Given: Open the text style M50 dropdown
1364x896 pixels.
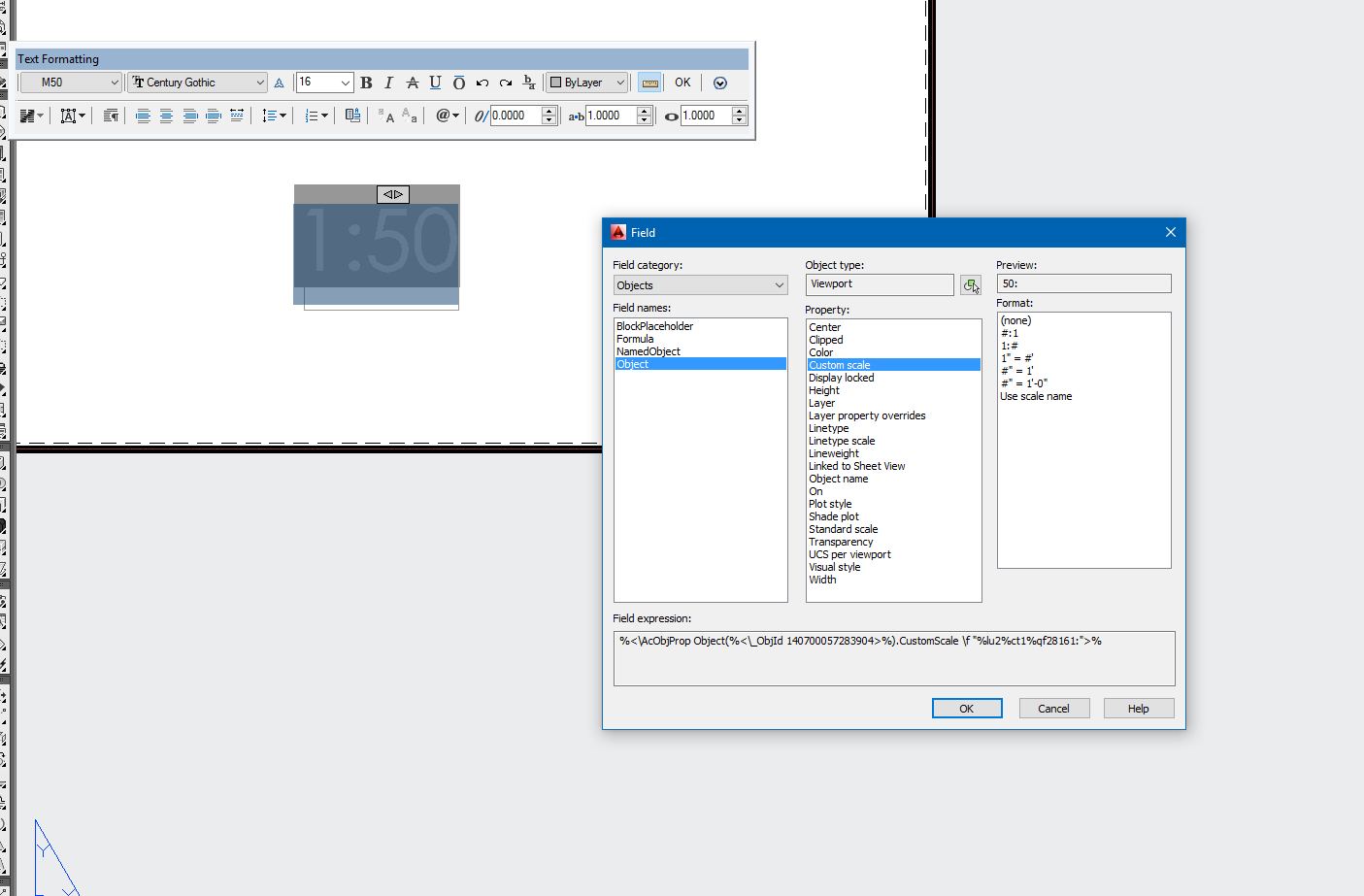Looking at the screenshot, I should point(72,83).
